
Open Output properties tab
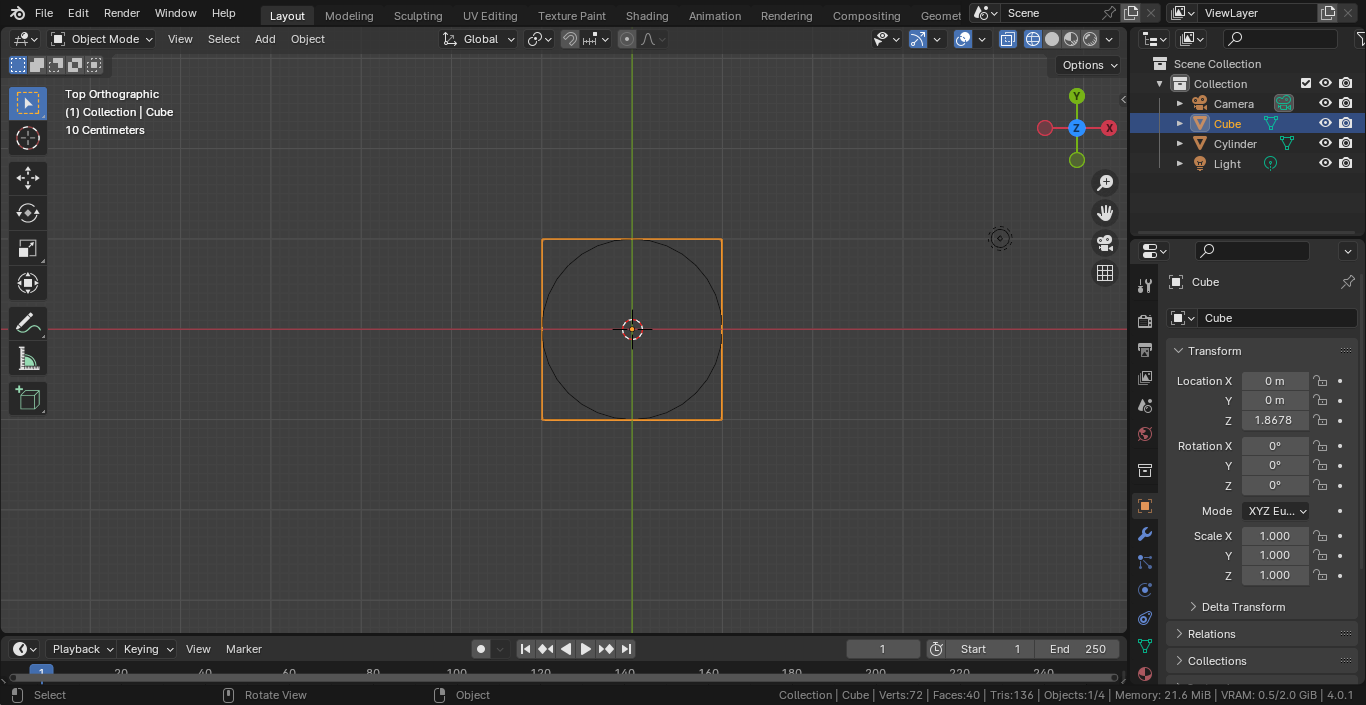[x=1145, y=350]
